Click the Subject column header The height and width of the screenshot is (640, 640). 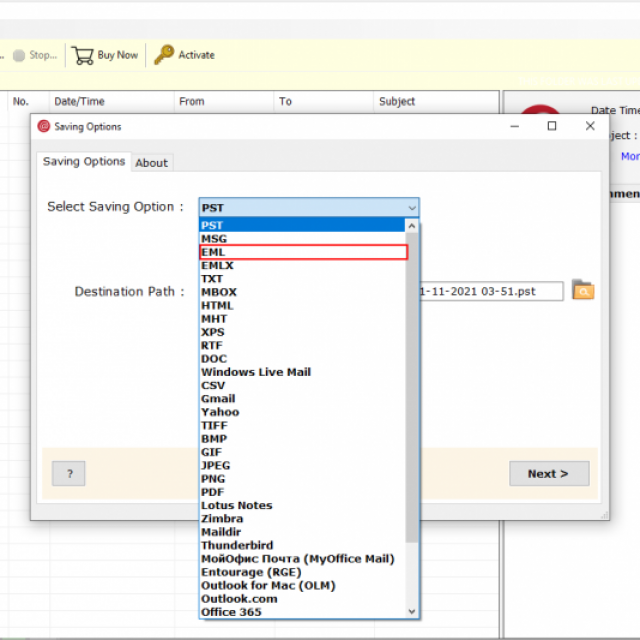436,101
